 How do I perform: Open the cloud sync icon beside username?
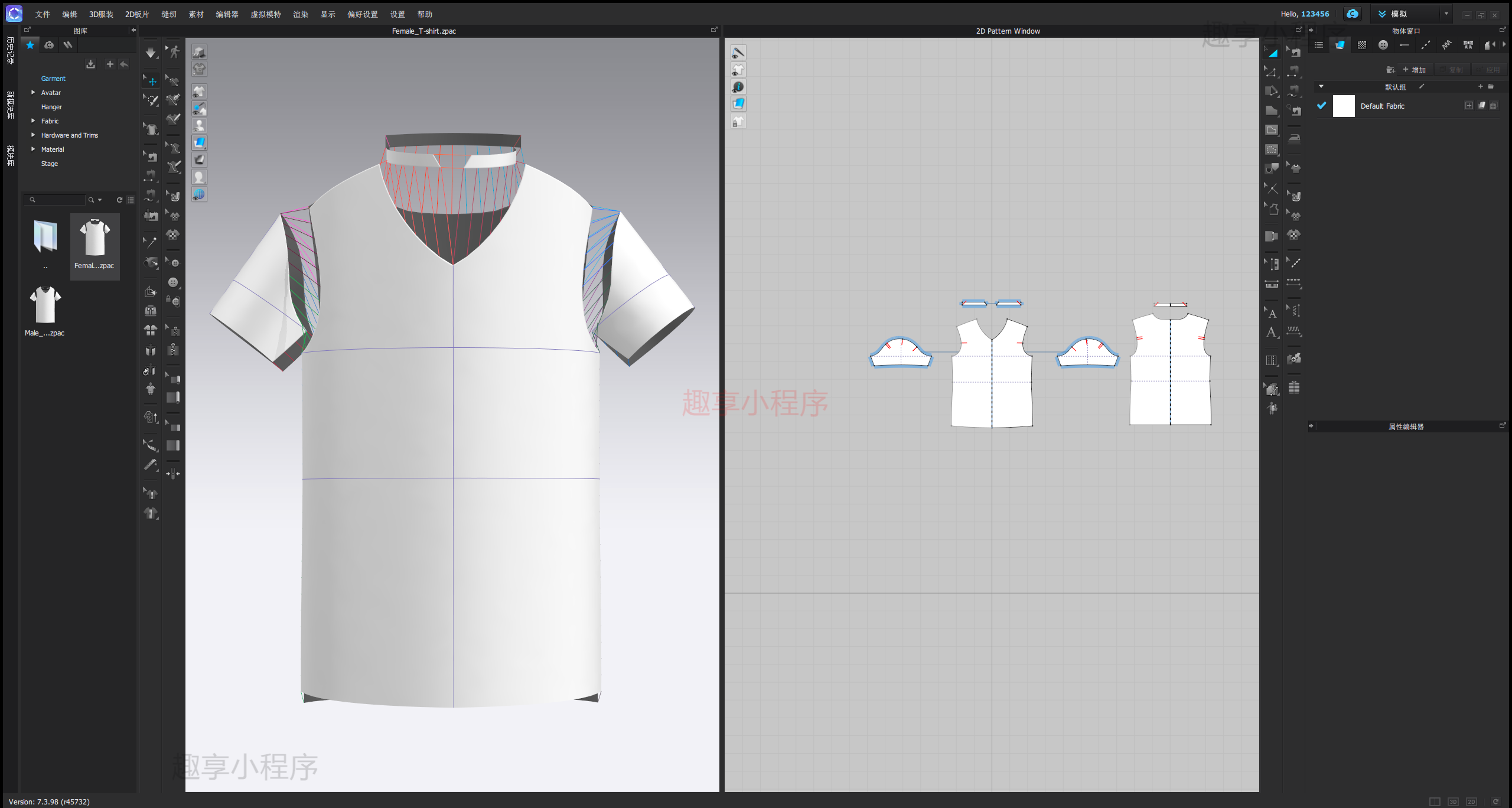coord(1353,14)
